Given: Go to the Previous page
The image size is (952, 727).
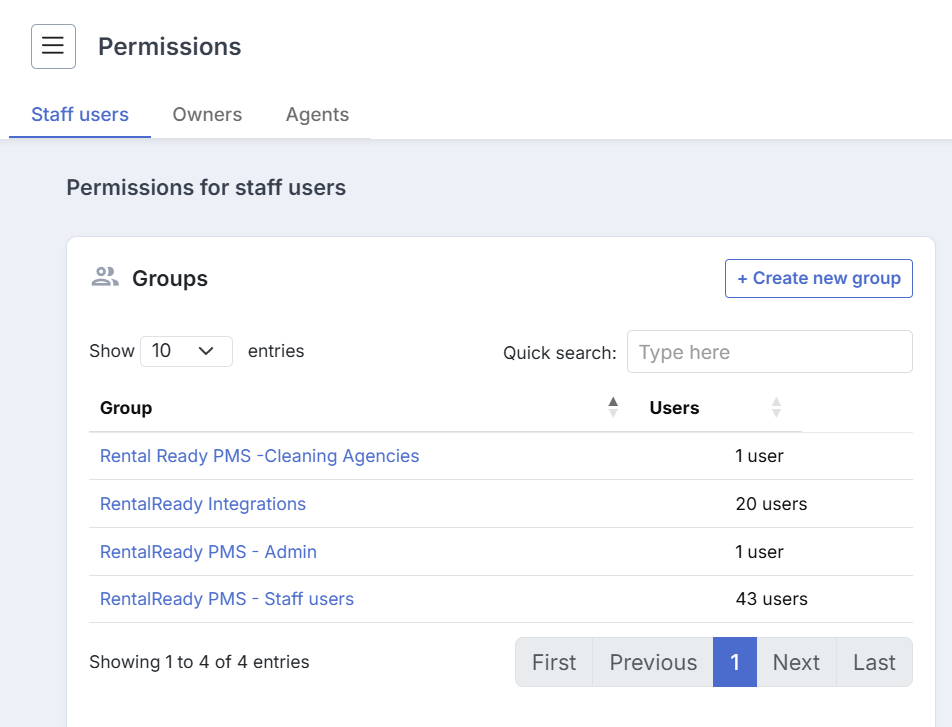Looking at the screenshot, I should 653,662.
